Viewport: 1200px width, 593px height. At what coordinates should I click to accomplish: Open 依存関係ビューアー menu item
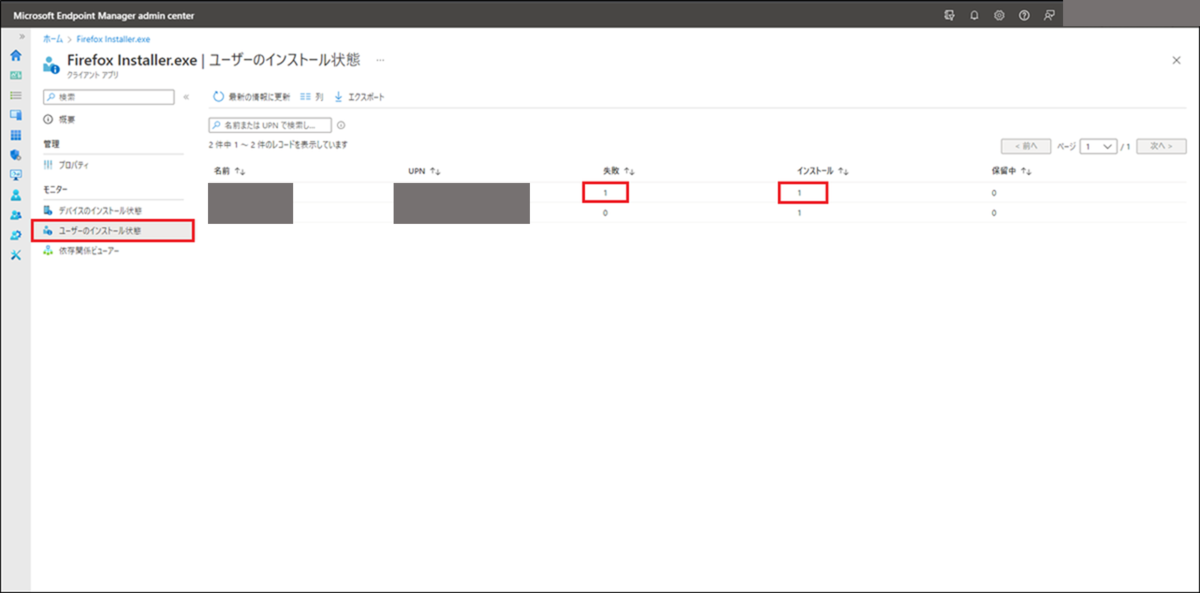[79, 251]
